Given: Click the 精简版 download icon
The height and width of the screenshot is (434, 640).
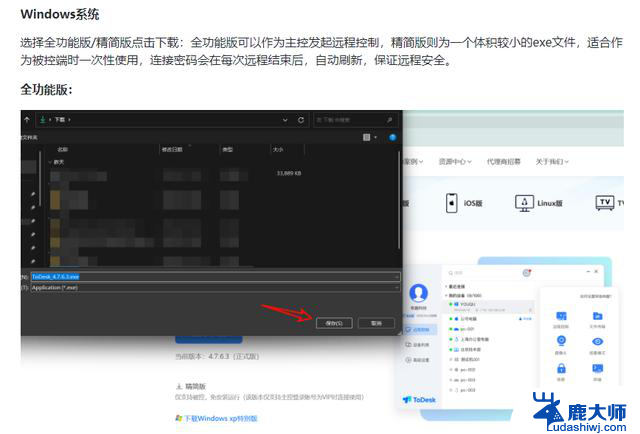Looking at the screenshot, I should pyautogui.click(x=178, y=386).
